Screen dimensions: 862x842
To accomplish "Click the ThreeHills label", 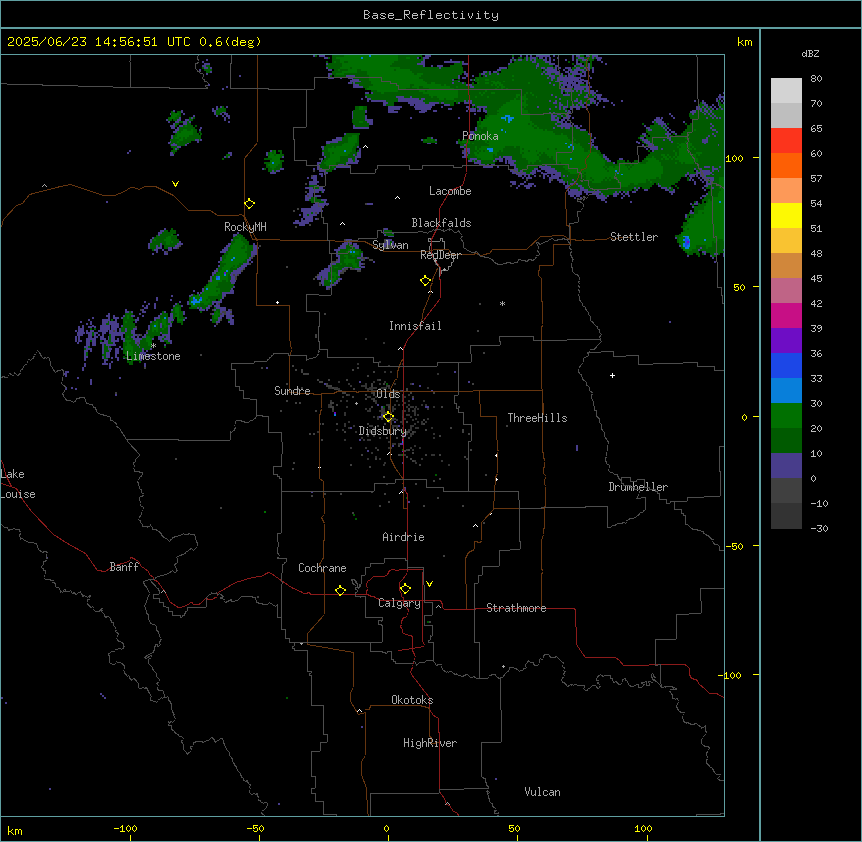I will click(x=537, y=418).
